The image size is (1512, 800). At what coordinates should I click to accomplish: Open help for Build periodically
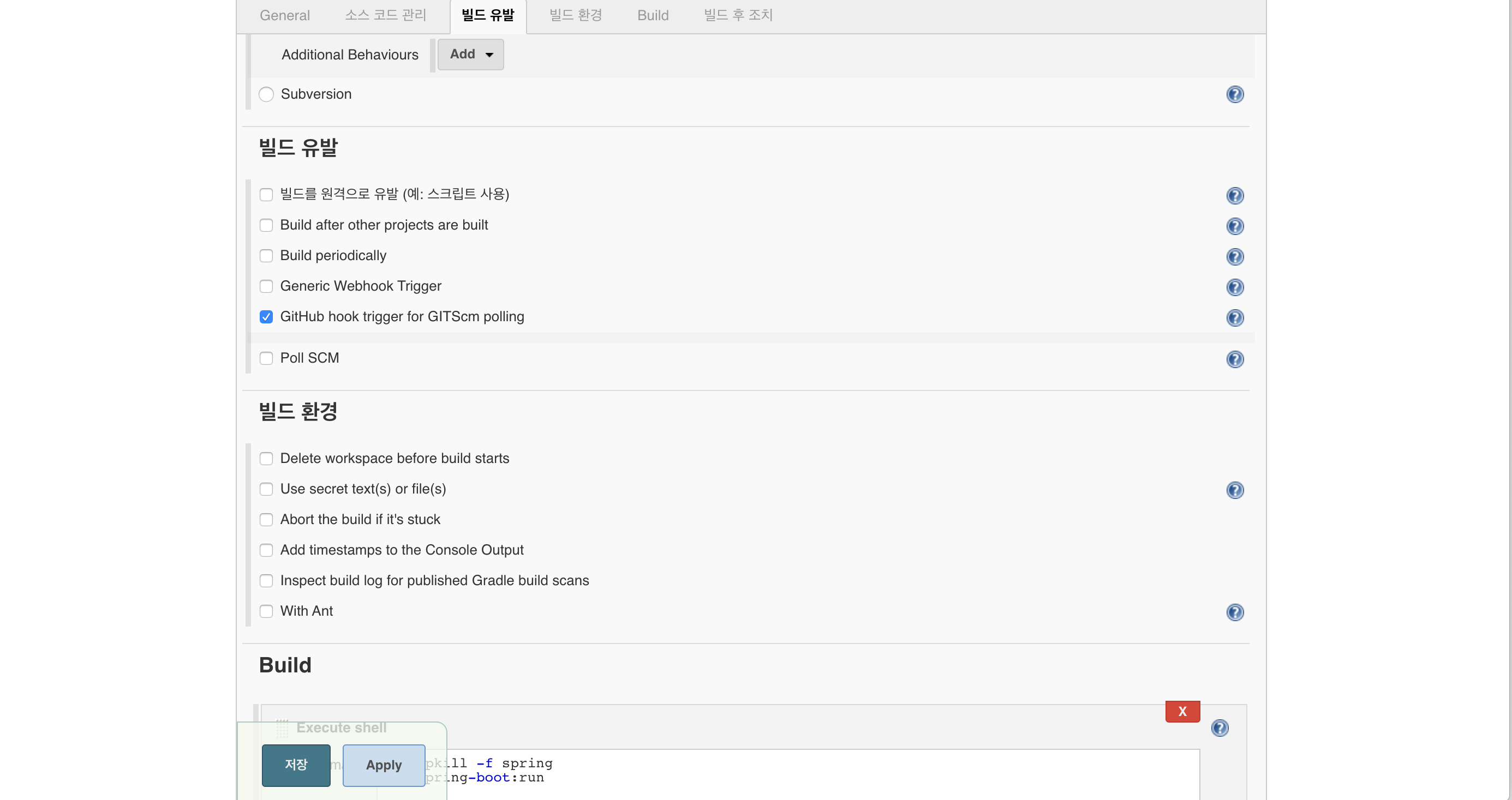(1235, 256)
